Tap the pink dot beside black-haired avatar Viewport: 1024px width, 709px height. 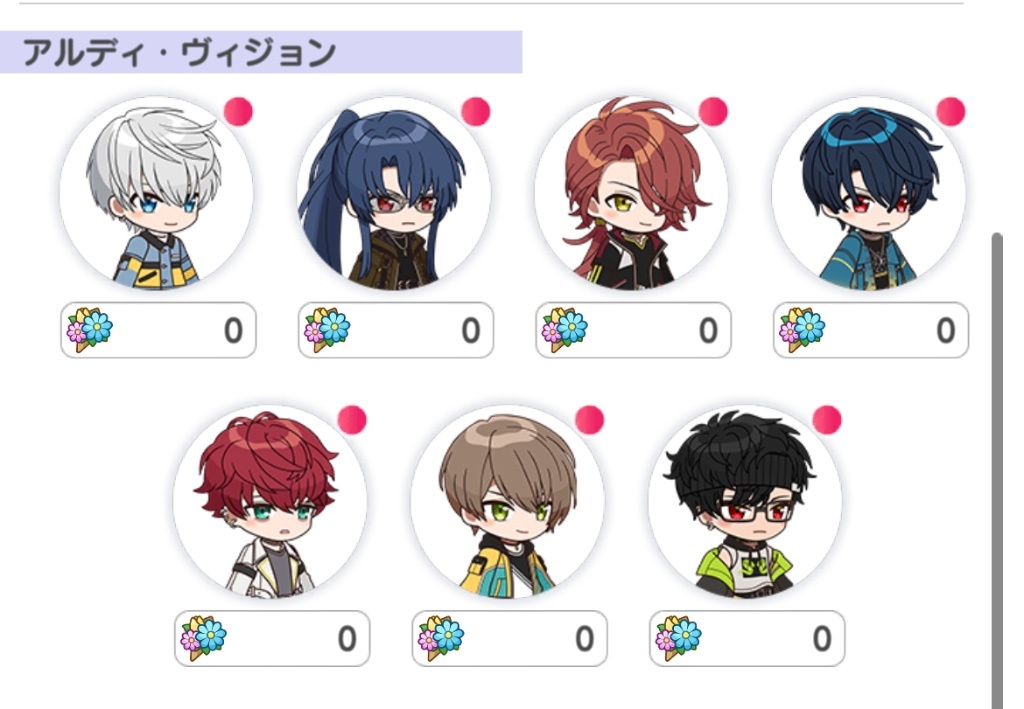tap(827, 420)
